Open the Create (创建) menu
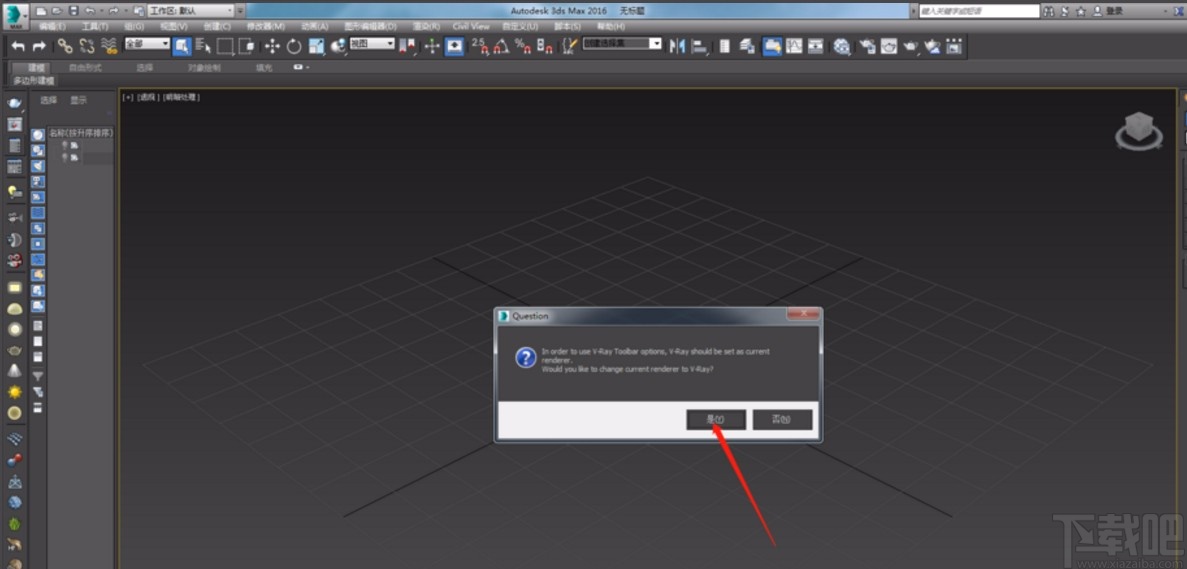Image resolution: width=1187 pixels, height=569 pixels. 217,26
